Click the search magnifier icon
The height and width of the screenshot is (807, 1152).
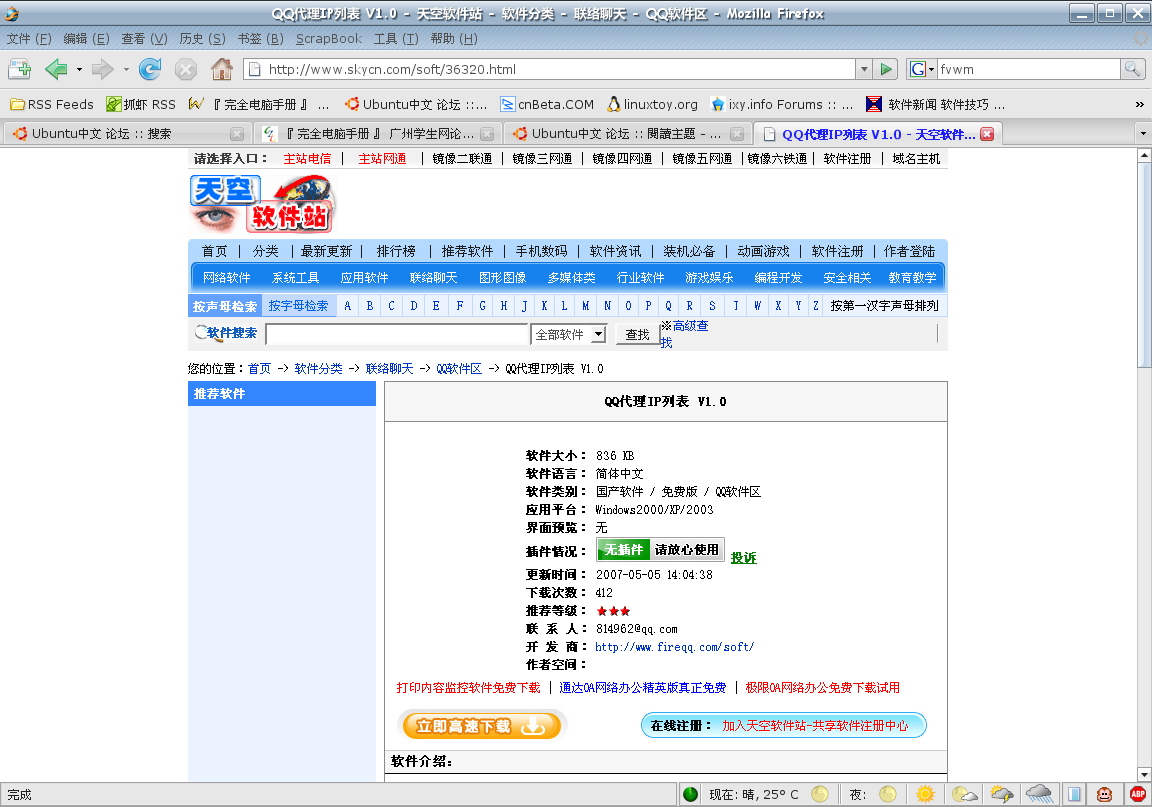tap(1132, 69)
